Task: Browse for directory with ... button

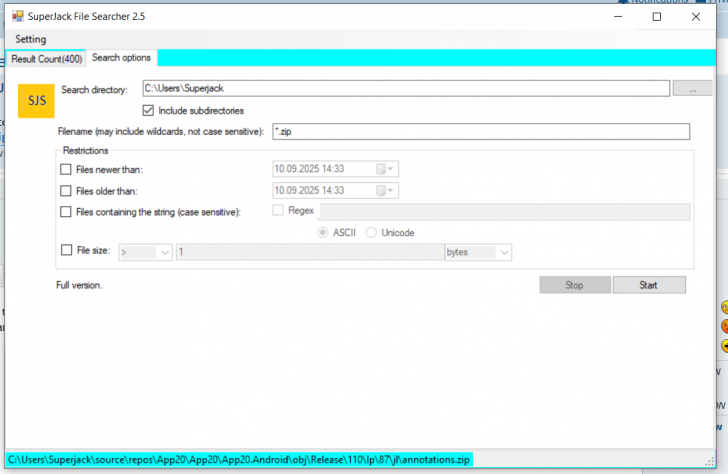Action: pyautogui.click(x=692, y=88)
